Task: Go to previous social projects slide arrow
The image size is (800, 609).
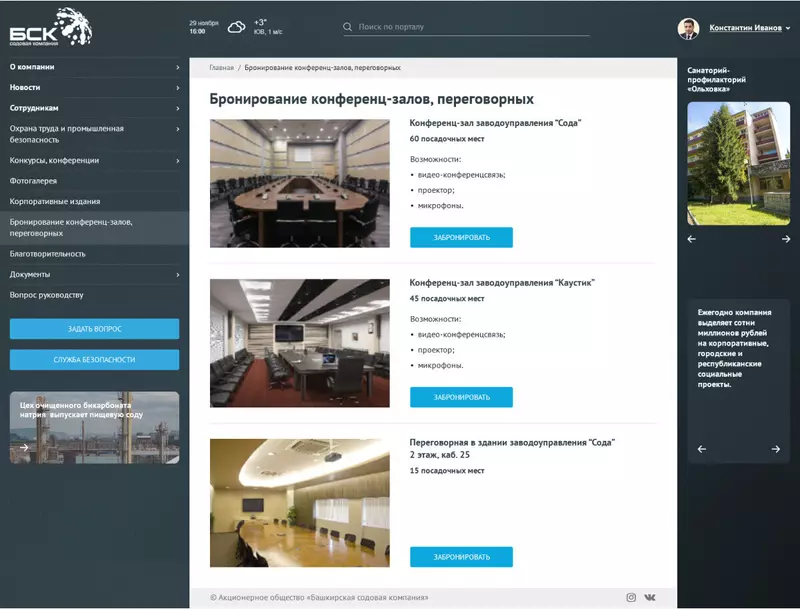Action: (x=702, y=449)
